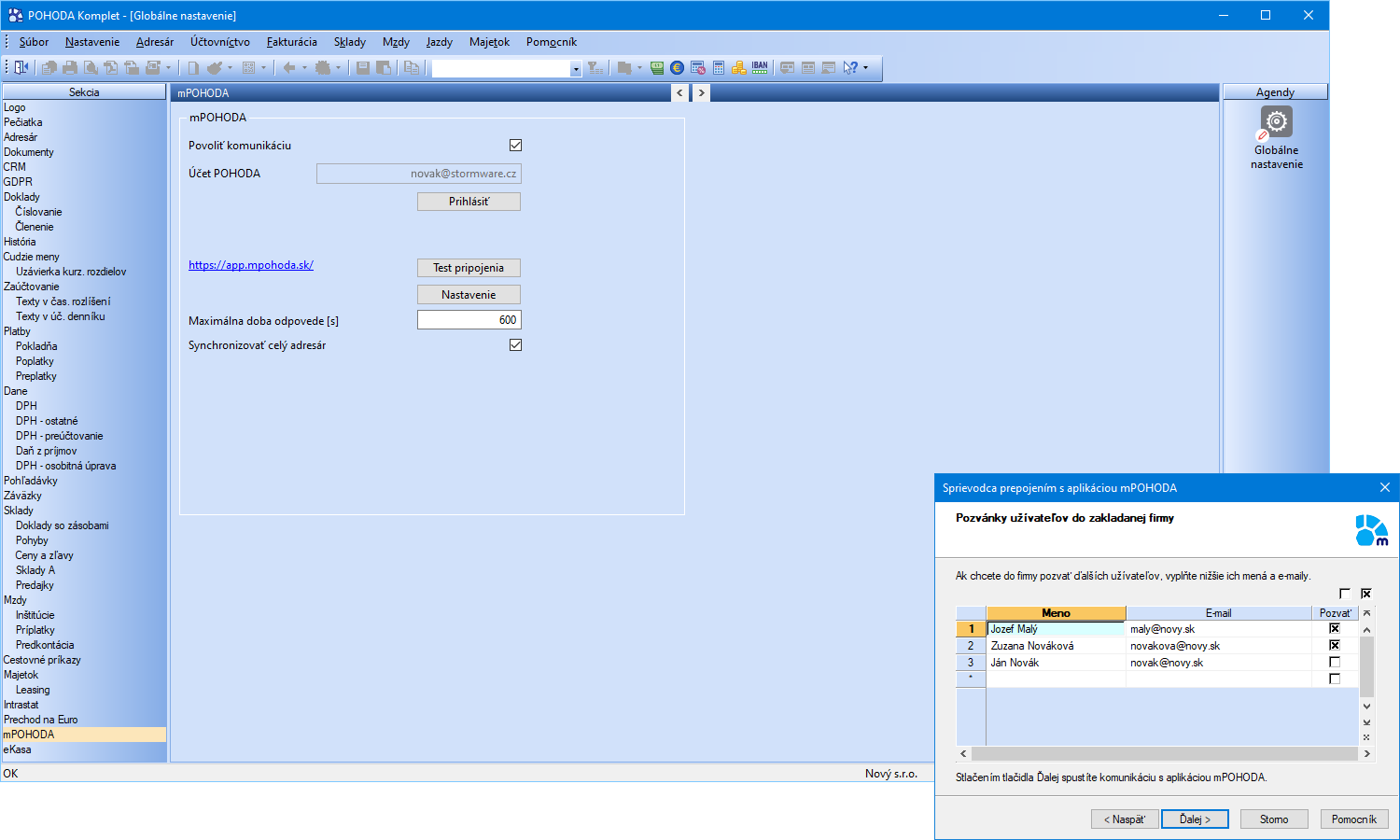Click the Test pripojenia button
Viewport: 1400px width, 840px height.
click(469, 268)
